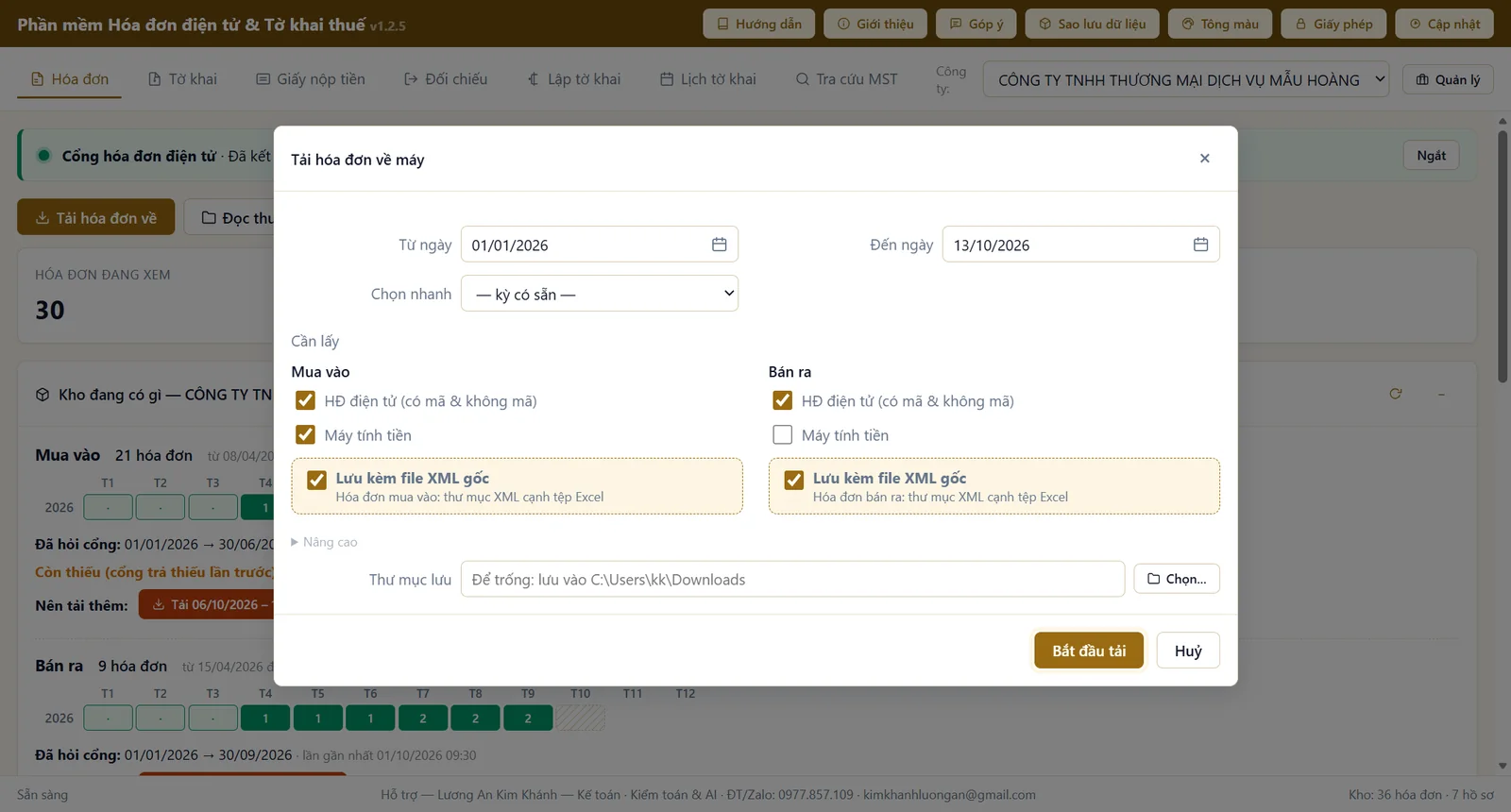Open the Giấy phép license button
Image resolution: width=1511 pixels, height=812 pixels.
[x=1333, y=24]
